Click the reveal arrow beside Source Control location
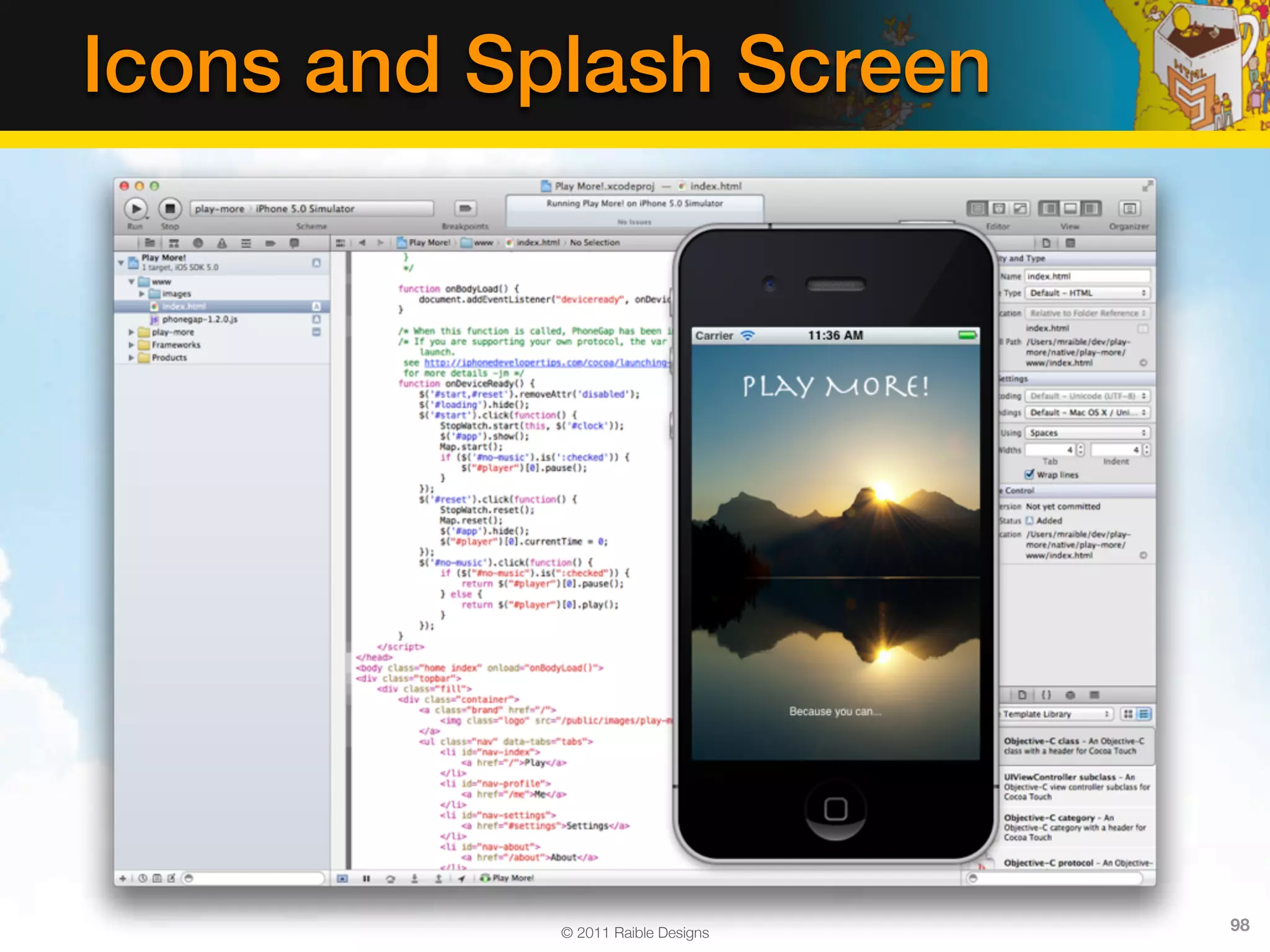Screen dimensions: 1270x952 [x=1143, y=555]
